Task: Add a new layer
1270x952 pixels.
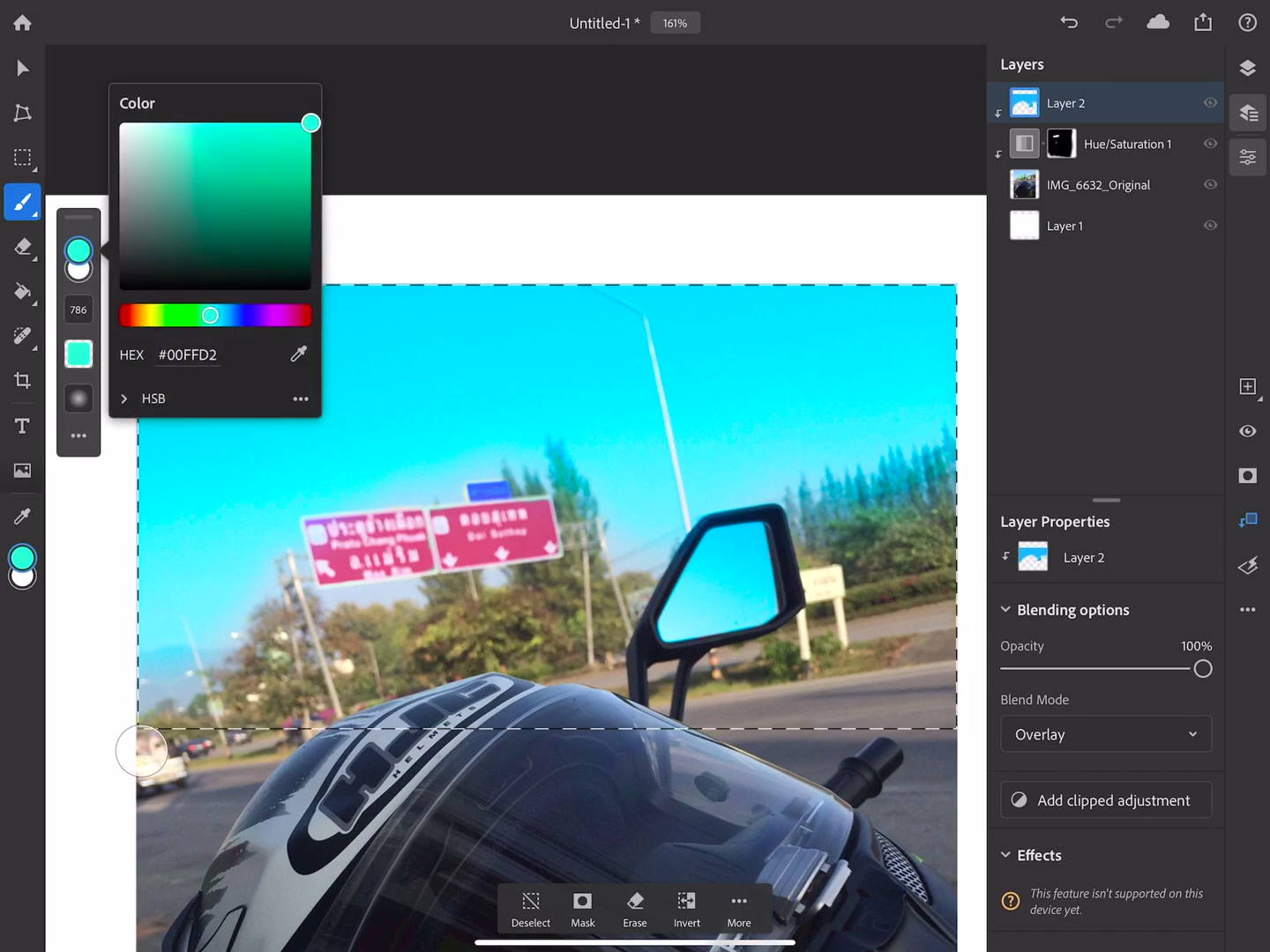Action: 1247,386
